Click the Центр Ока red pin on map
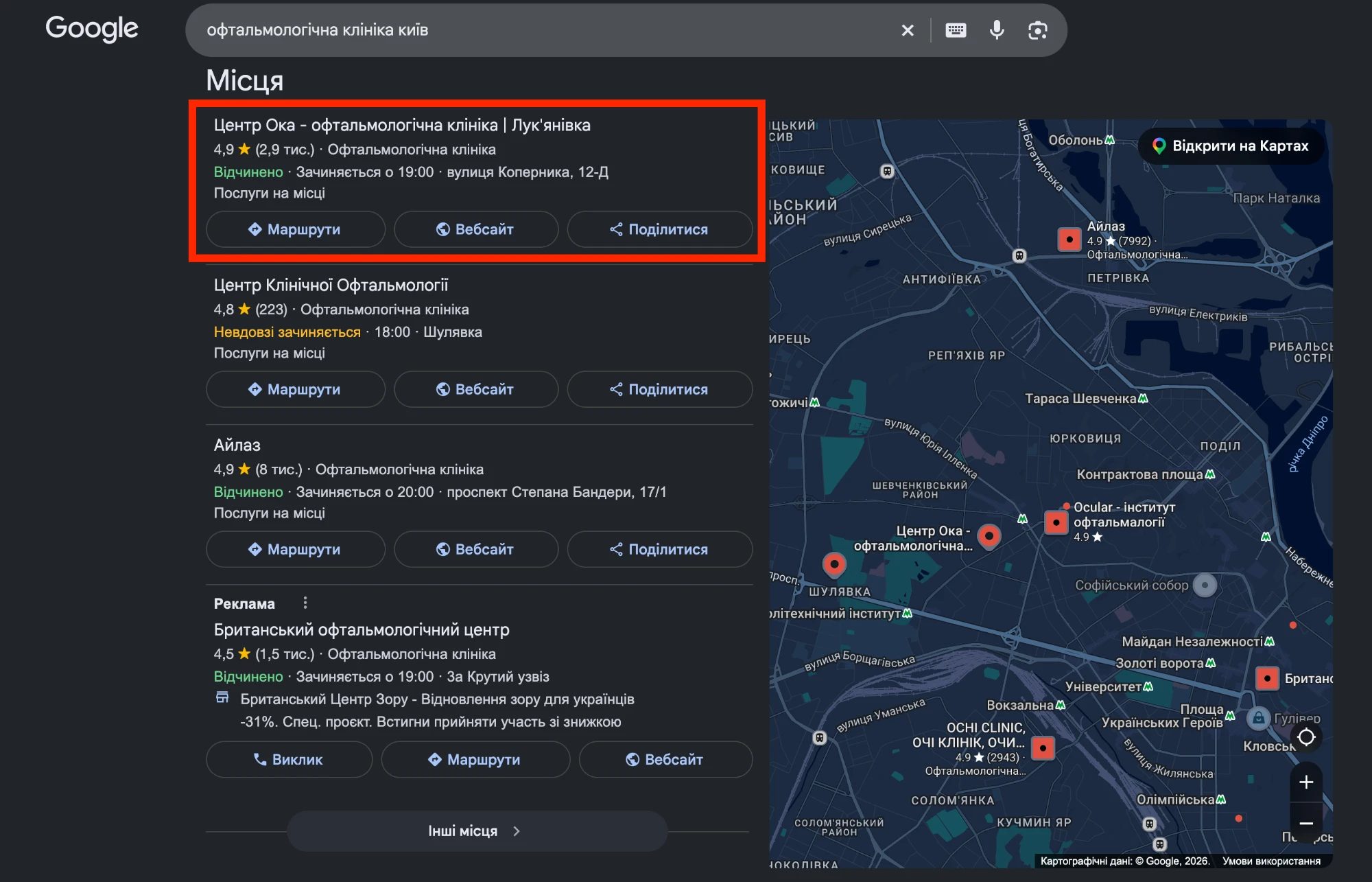 (x=989, y=535)
